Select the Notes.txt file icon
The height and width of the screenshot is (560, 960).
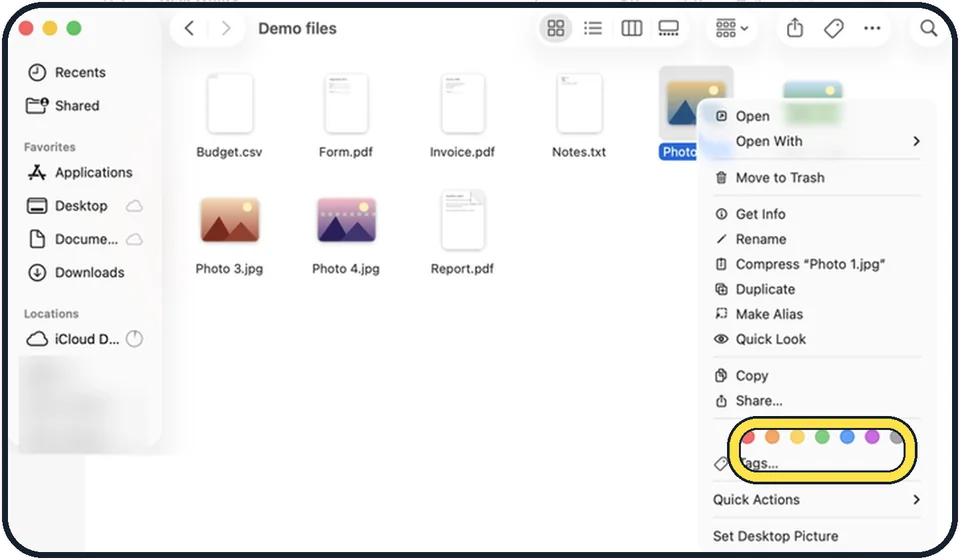tap(579, 103)
